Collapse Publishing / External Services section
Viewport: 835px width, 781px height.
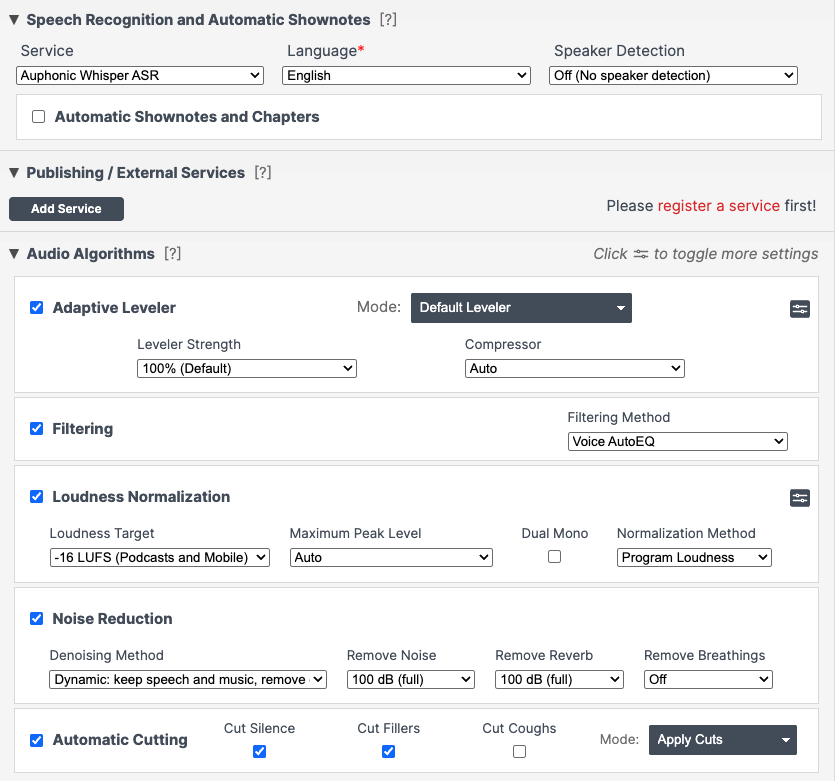[14, 173]
